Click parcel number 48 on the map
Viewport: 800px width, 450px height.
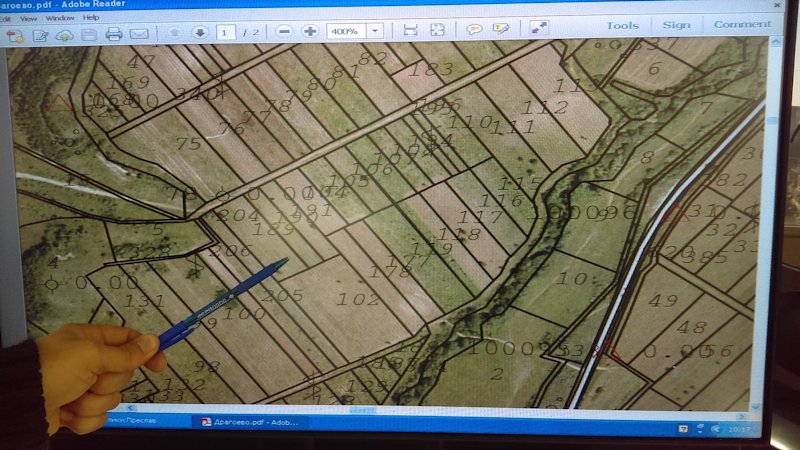(692, 327)
